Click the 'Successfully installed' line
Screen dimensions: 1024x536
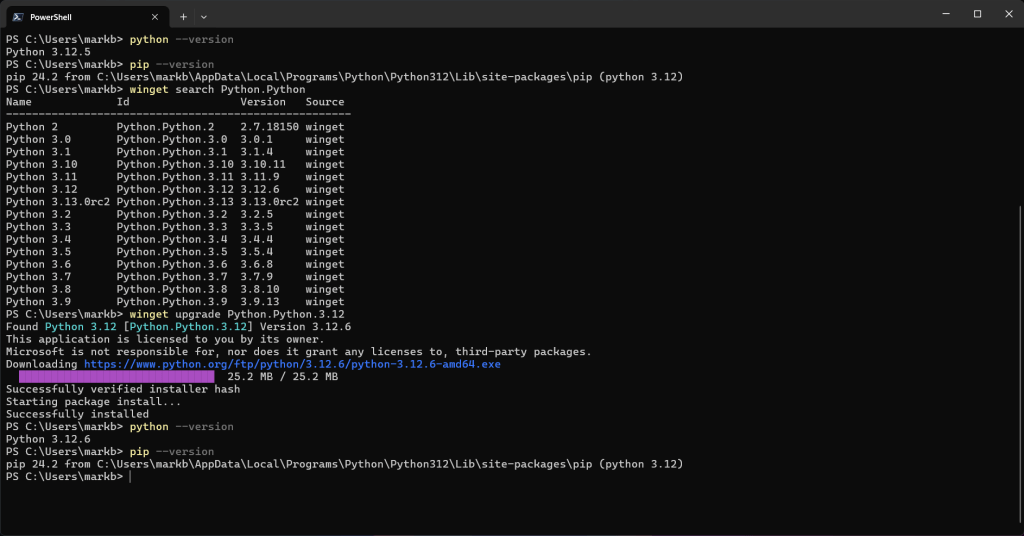pyautogui.click(x=77, y=414)
